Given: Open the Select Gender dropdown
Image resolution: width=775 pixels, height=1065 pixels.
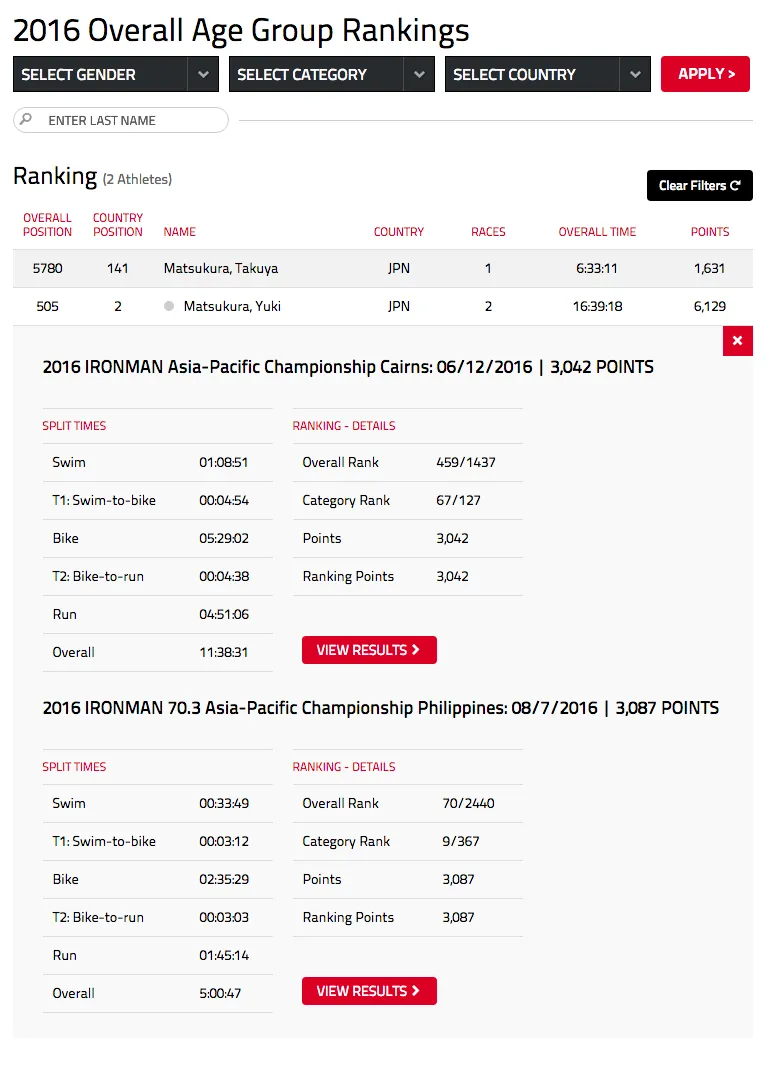Looking at the screenshot, I should point(115,74).
